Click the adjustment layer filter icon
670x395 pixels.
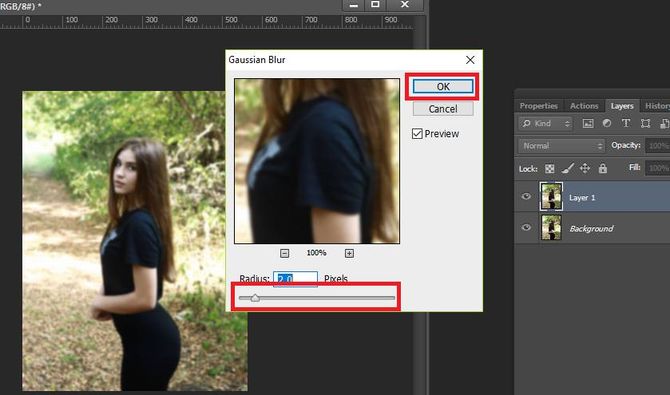(607, 123)
